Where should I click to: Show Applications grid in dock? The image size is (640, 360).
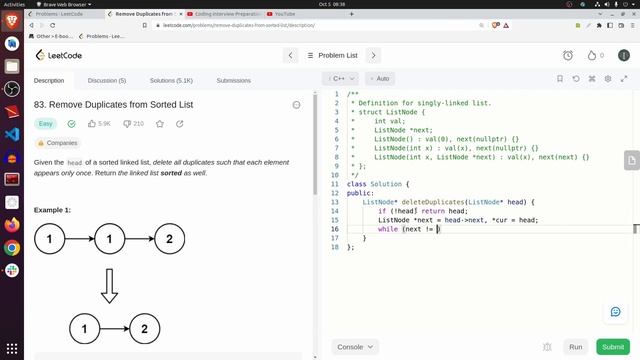(12, 349)
